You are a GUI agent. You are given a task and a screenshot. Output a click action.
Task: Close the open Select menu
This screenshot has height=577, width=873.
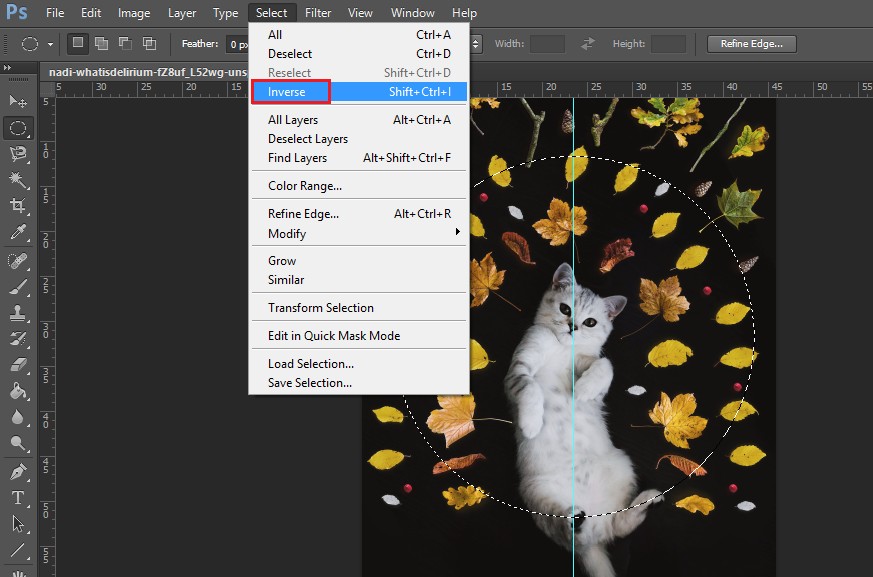coord(271,13)
